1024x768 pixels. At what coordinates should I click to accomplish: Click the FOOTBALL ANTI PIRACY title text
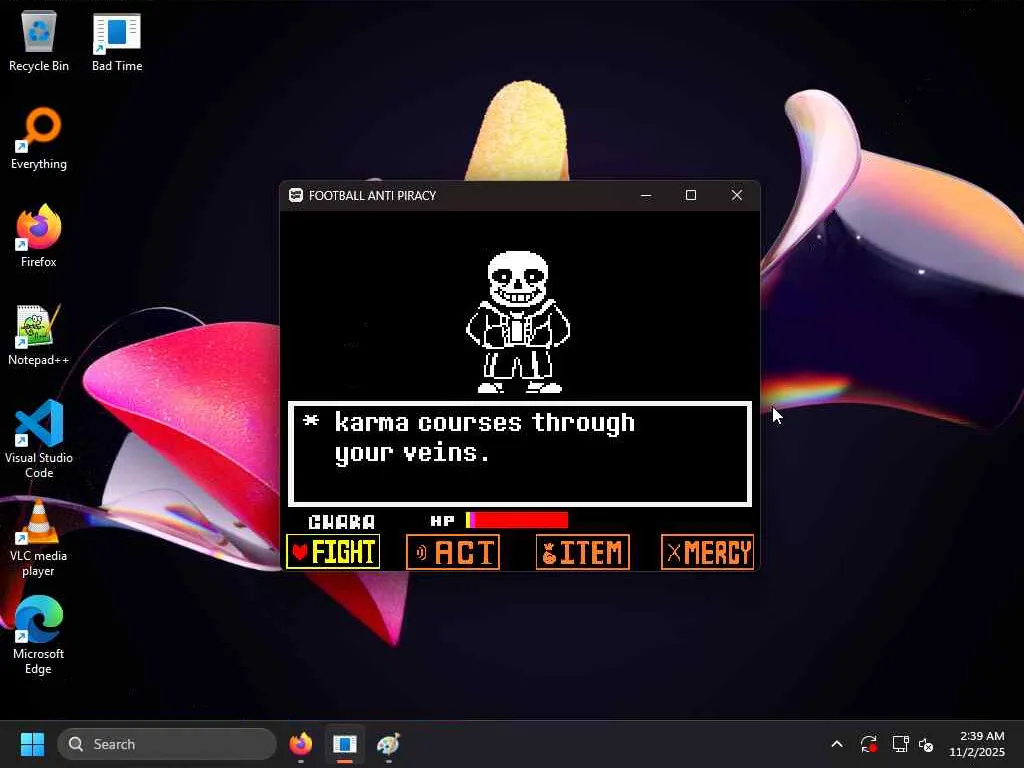tap(372, 195)
